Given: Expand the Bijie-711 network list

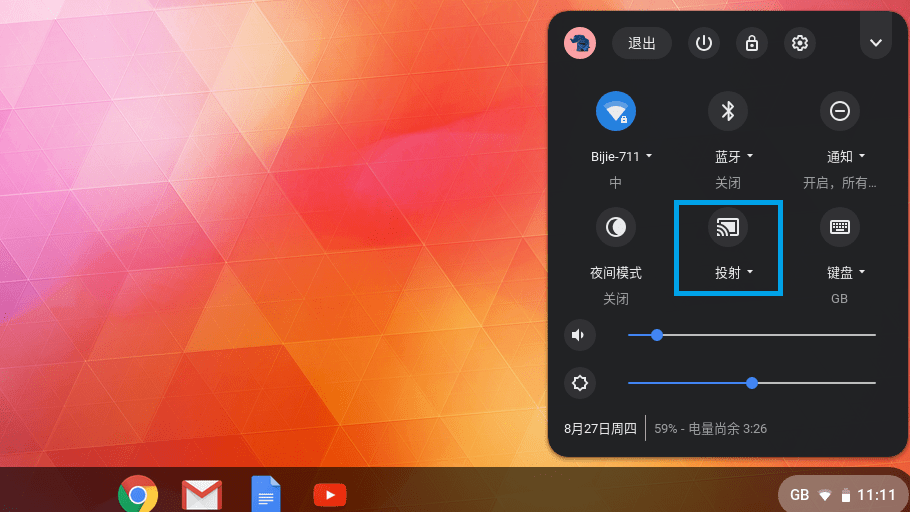Looking at the screenshot, I should pos(621,156).
